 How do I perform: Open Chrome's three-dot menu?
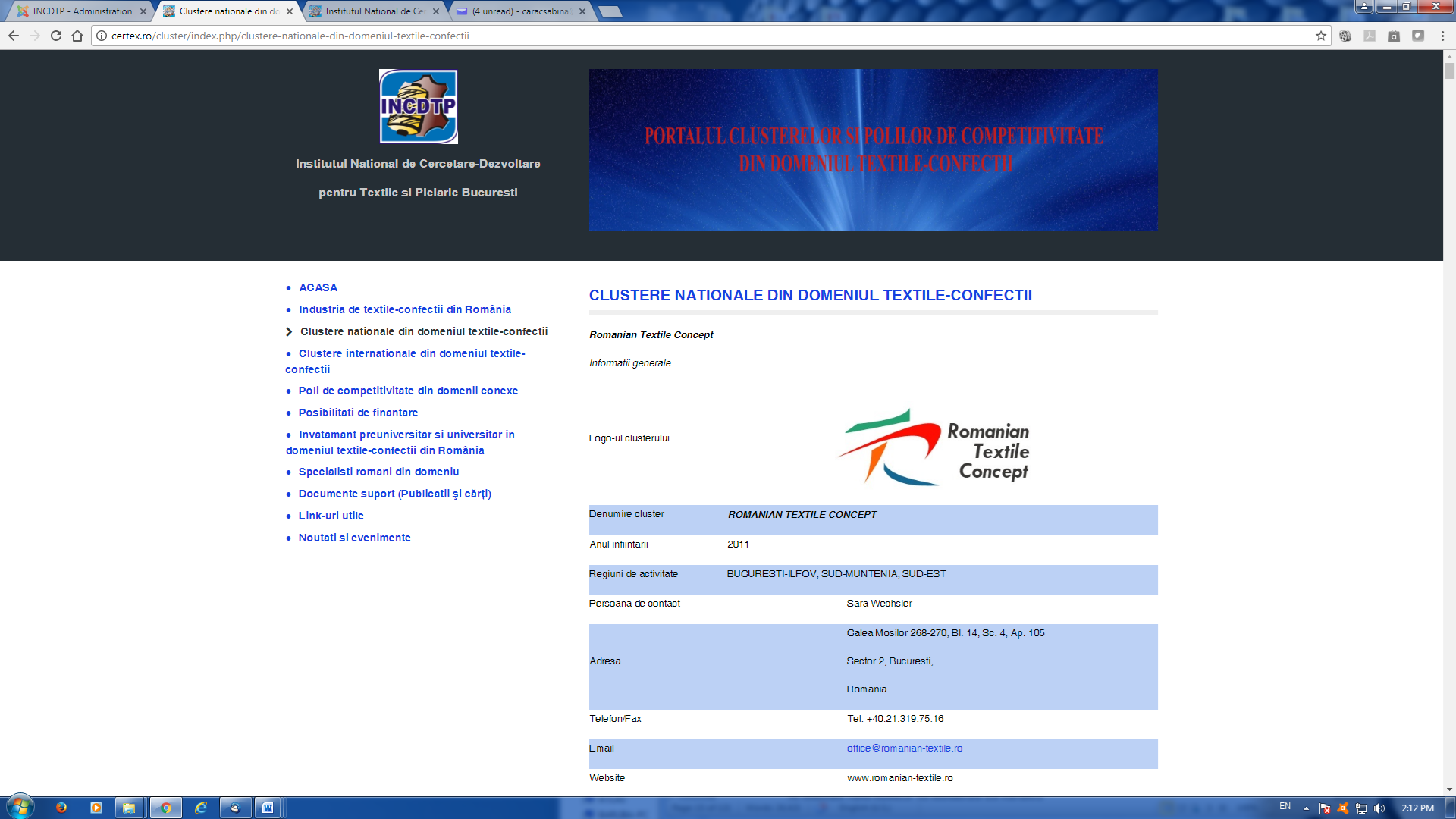click(1442, 36)
